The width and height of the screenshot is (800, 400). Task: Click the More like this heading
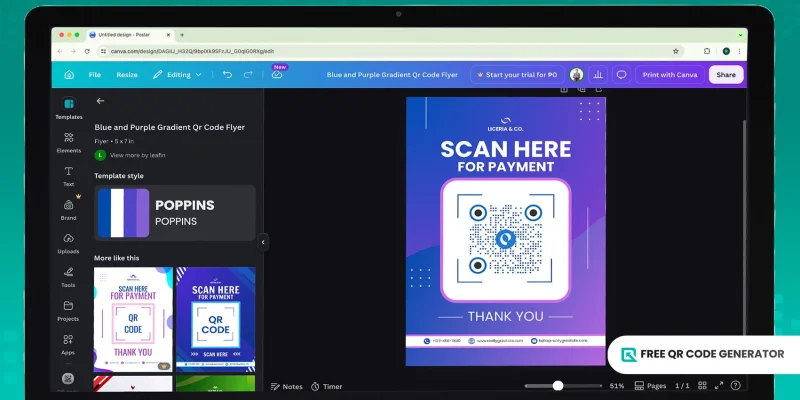[117, 258]
